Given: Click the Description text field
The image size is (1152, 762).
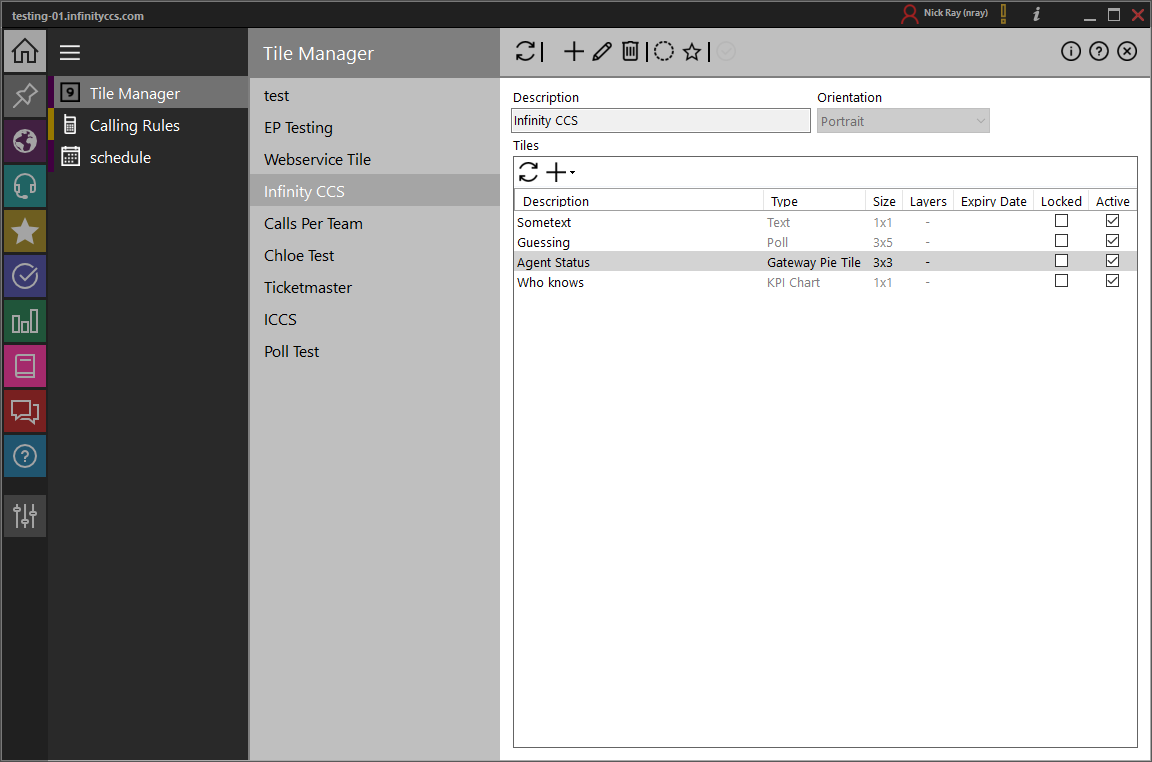Looking at the screenshot, I should click(x=660, y=121).
